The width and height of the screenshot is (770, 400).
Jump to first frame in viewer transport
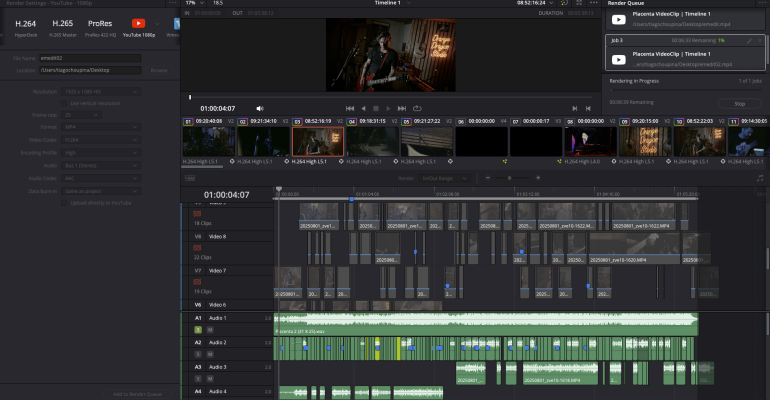[x=350, y=108]
